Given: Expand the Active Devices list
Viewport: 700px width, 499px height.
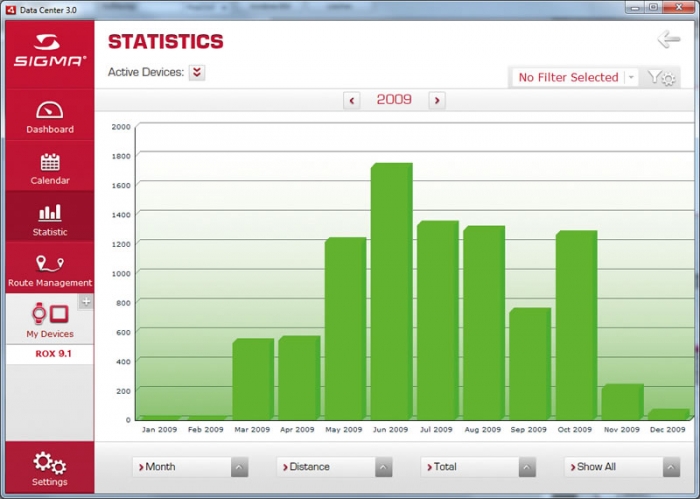Looking at the screenshot, I should coord(197,72).
